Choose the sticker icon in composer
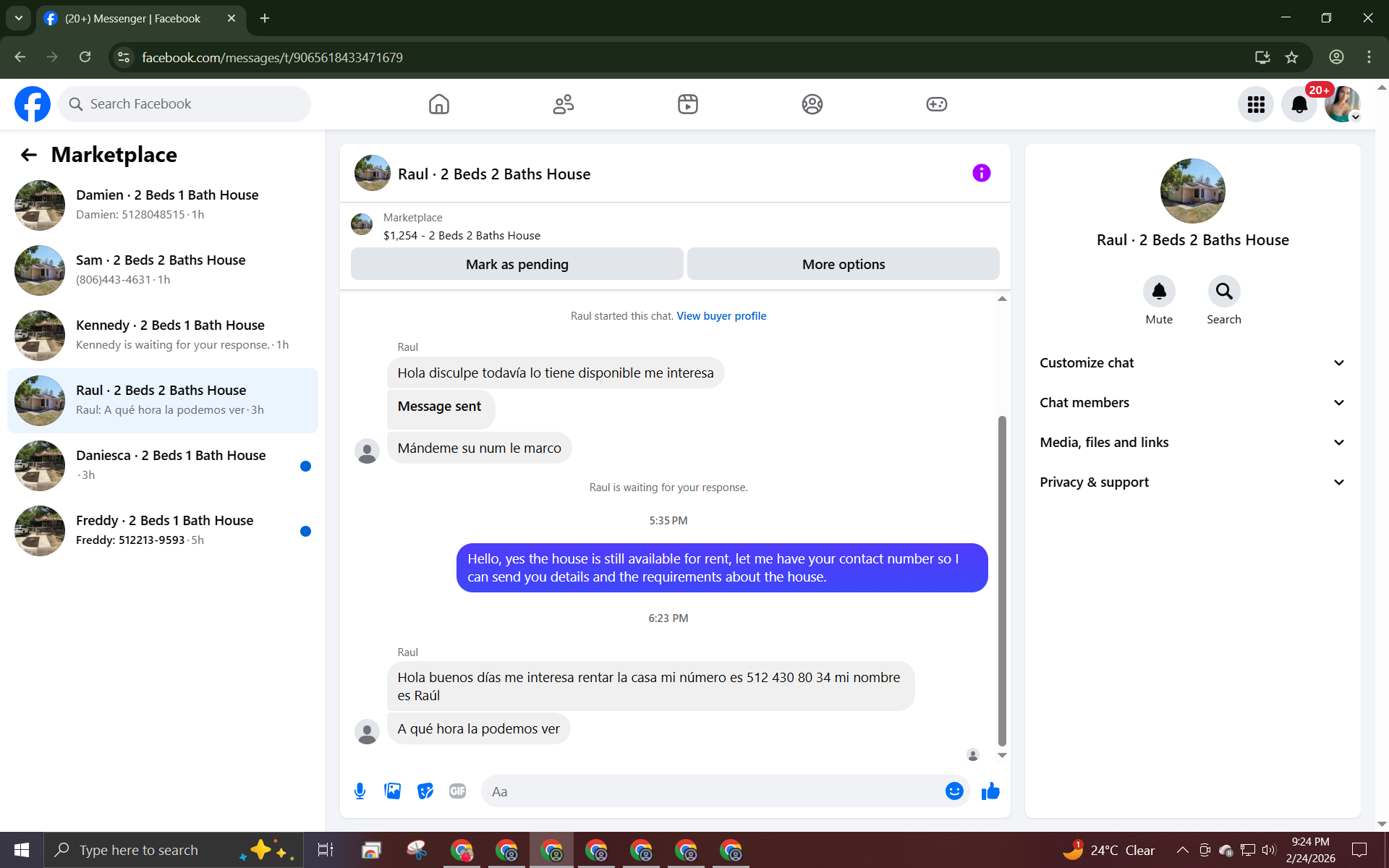This screenshot has width=1389, height=868. tap(425, 791)
